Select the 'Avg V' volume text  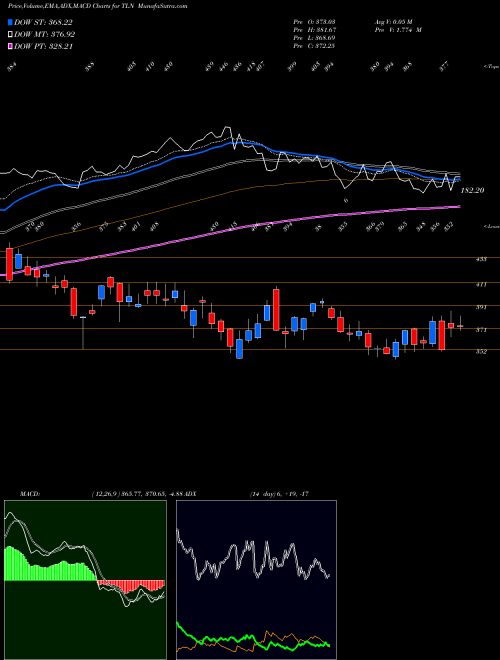395,22
